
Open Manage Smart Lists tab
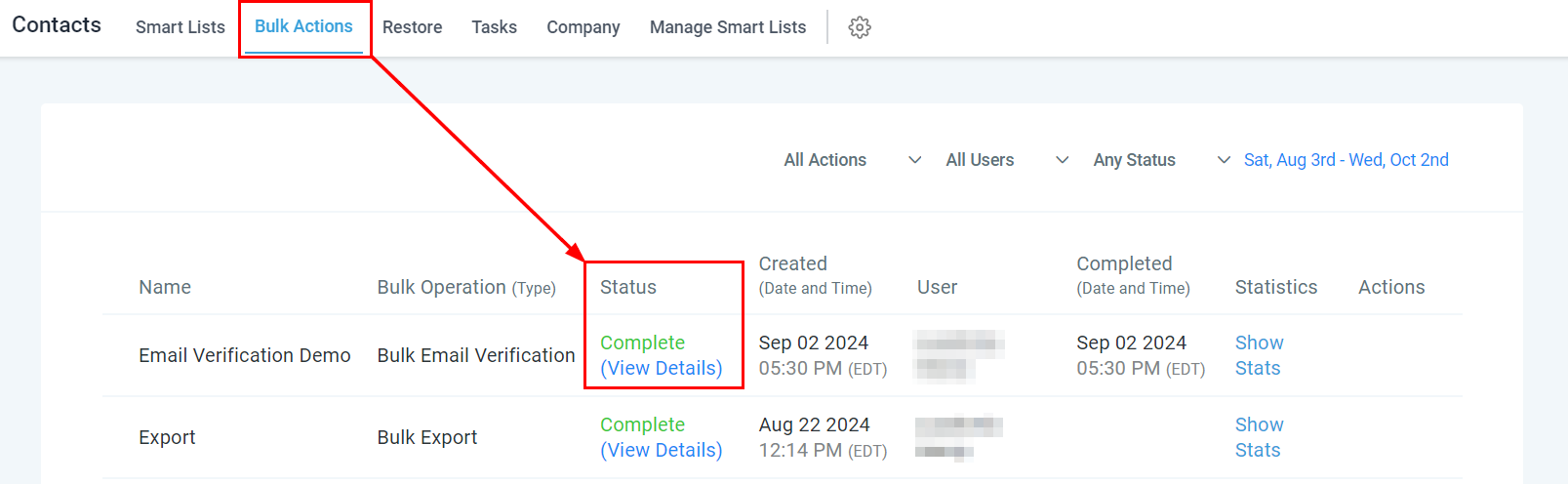[728, 27]
